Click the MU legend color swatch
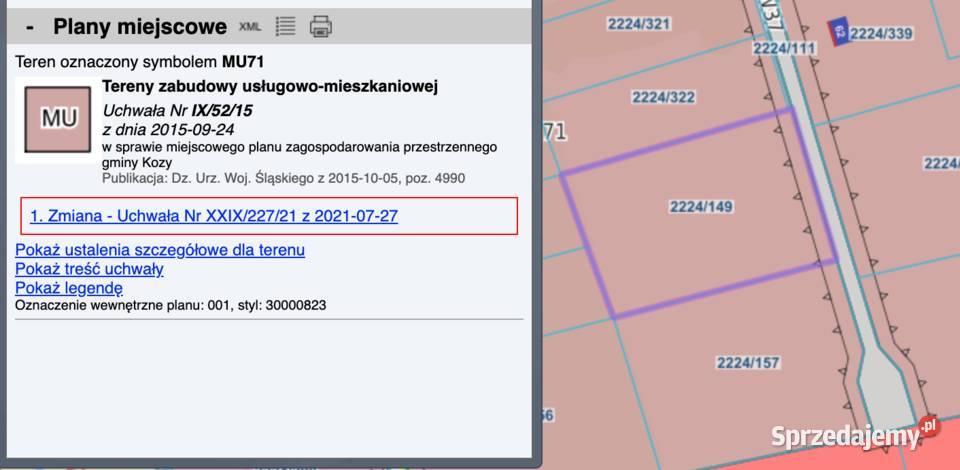960x470 pixels. pyautogui.click(x=58, y=119)
